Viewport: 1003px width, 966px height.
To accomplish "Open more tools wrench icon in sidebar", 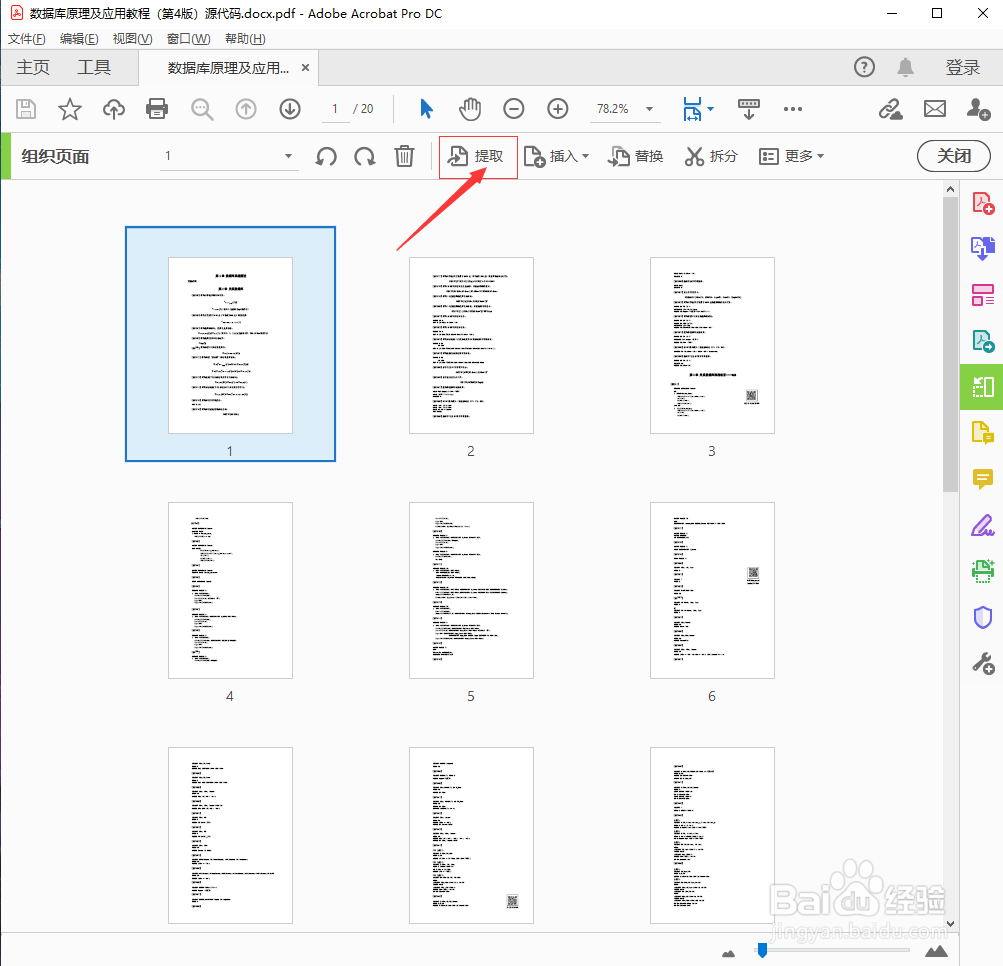I will coord(983,663).
